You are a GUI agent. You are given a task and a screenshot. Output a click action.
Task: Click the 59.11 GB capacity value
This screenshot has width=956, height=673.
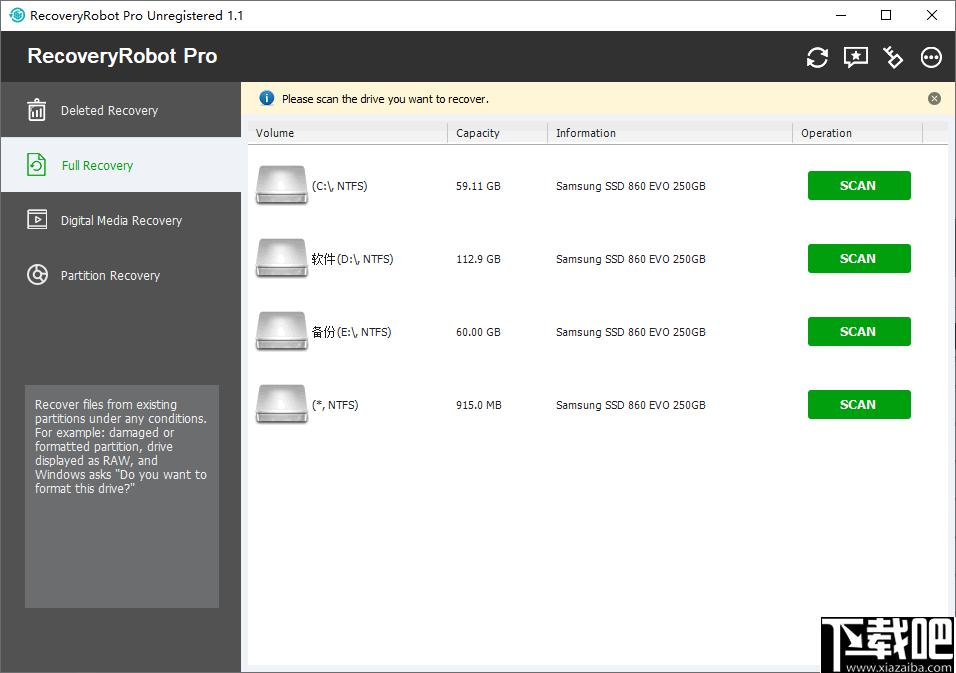(478, 186)
